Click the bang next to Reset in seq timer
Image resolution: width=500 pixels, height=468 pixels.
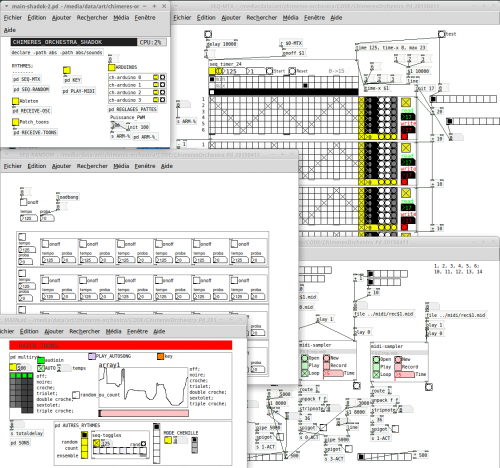tap(292, 71)
